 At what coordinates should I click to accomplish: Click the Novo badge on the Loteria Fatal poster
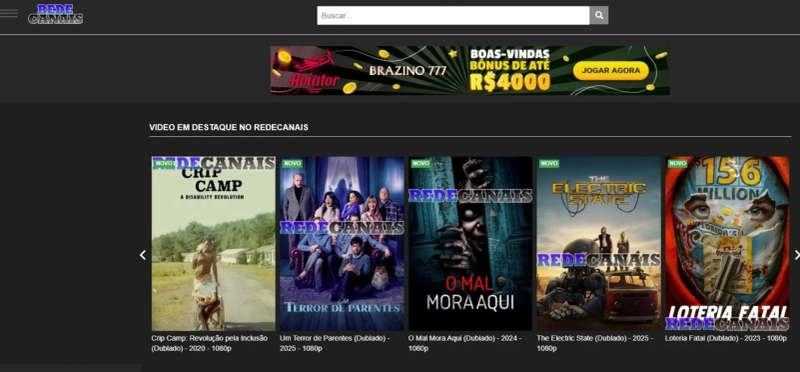pos(678,164)
